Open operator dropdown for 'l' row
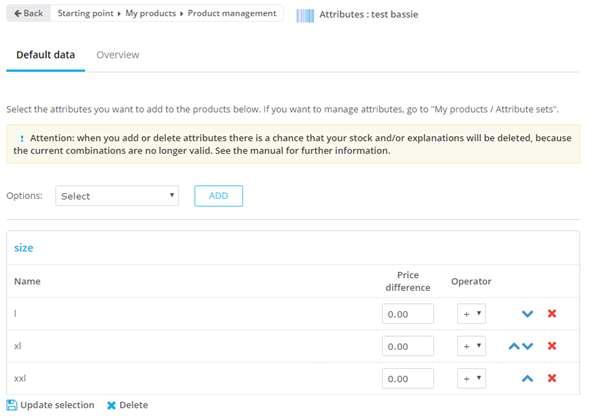The width and height of the screenshot is (604, 418). coord(471,314)
